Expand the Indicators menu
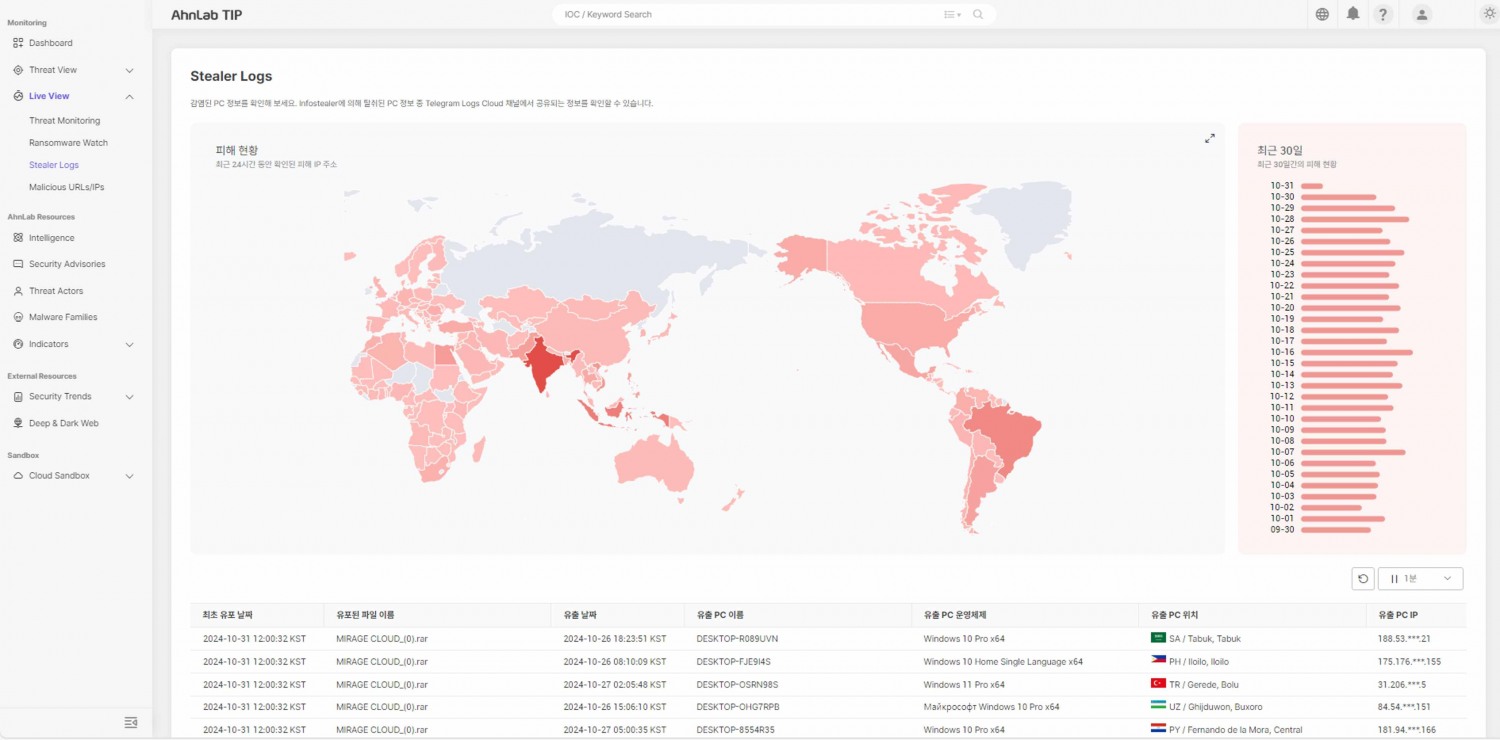 (129, 344)
